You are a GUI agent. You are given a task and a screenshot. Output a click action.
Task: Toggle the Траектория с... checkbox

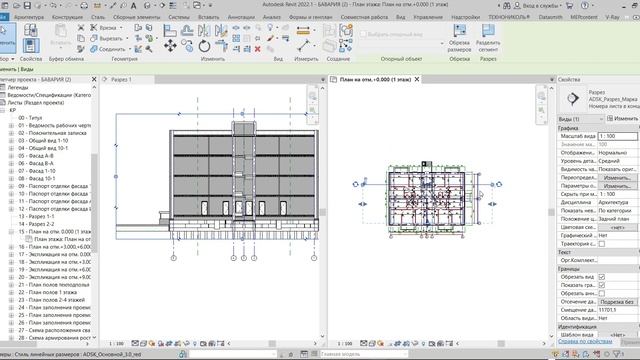(x=602, y=244)
